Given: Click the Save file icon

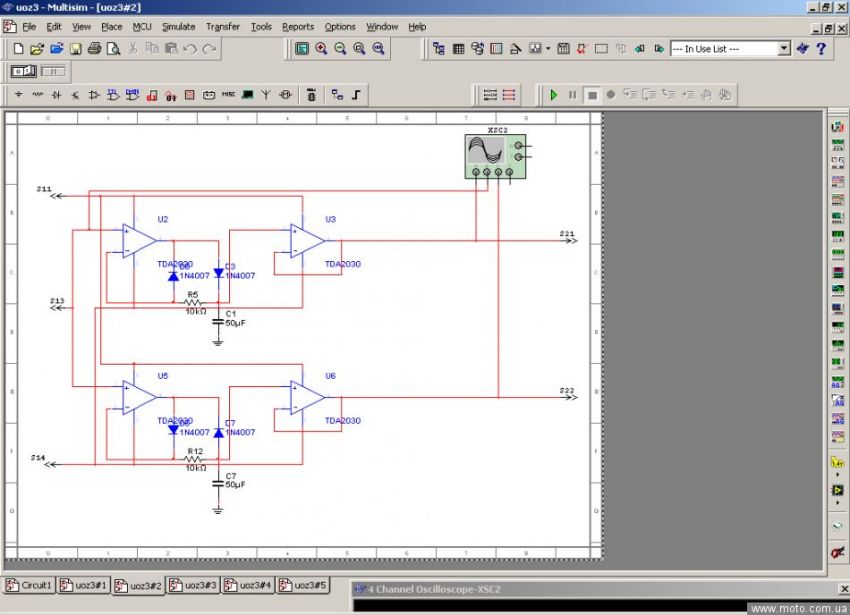Looking at the screenshot, I should [75, 48].
